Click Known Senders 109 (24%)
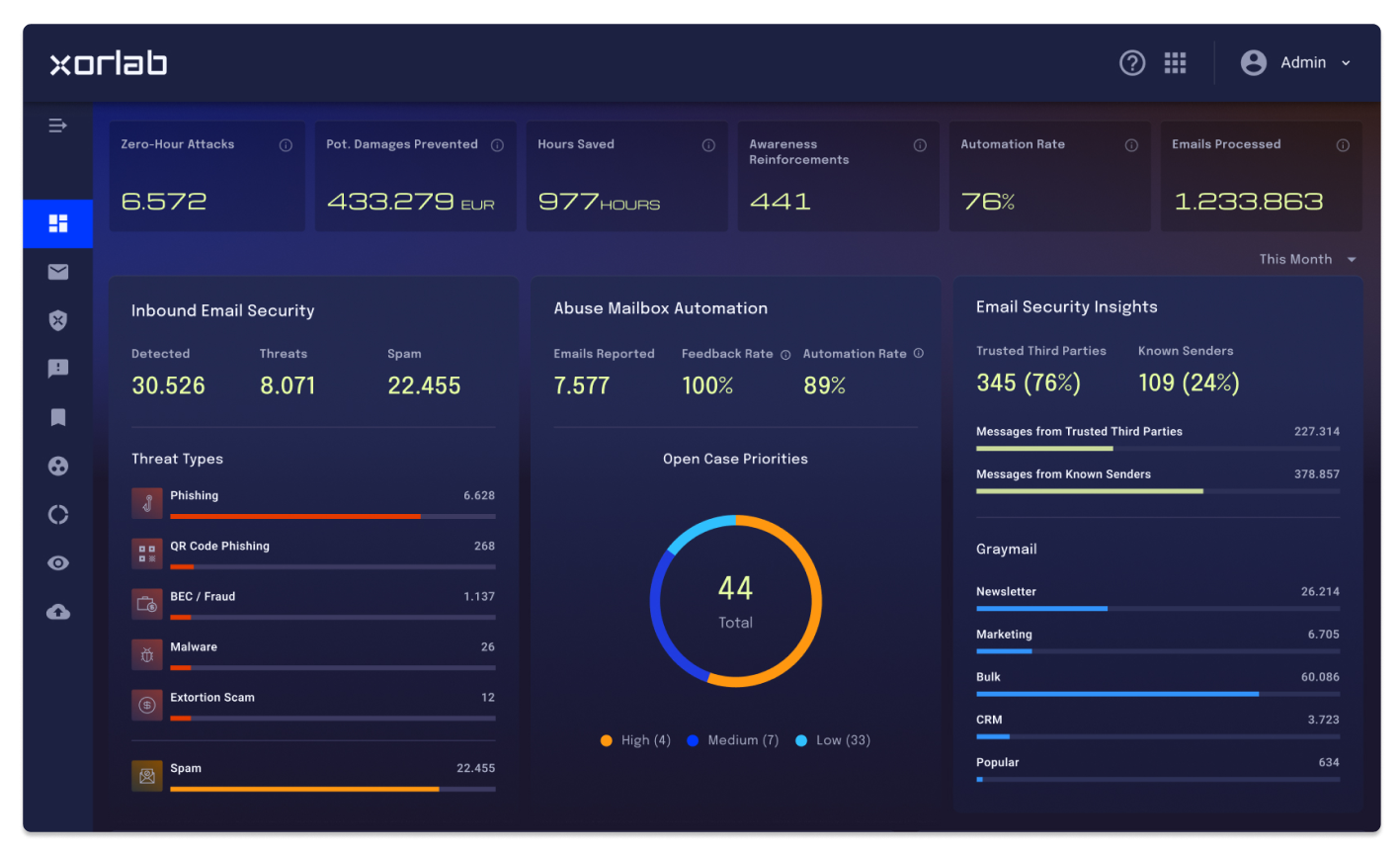This screenshot has height=854, width=1400. pyautogui.click(x=1189, y=383)
